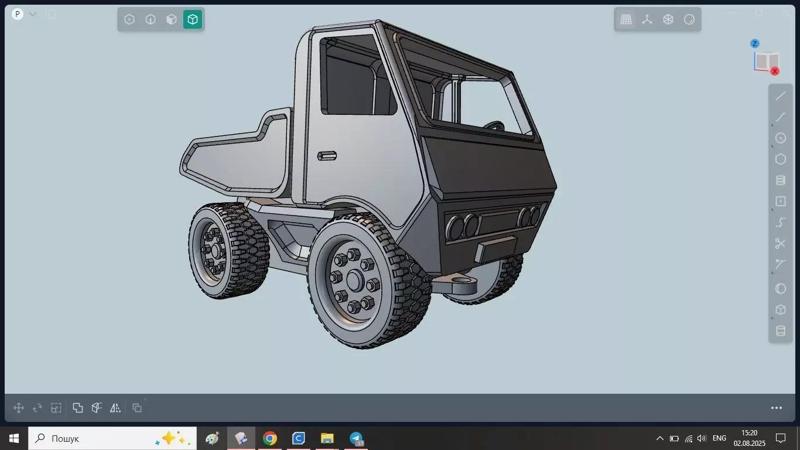Open the paint palette app in taskbar
Image resolution: width=800 pixels, height=450 pixels.
coord(212,438)
